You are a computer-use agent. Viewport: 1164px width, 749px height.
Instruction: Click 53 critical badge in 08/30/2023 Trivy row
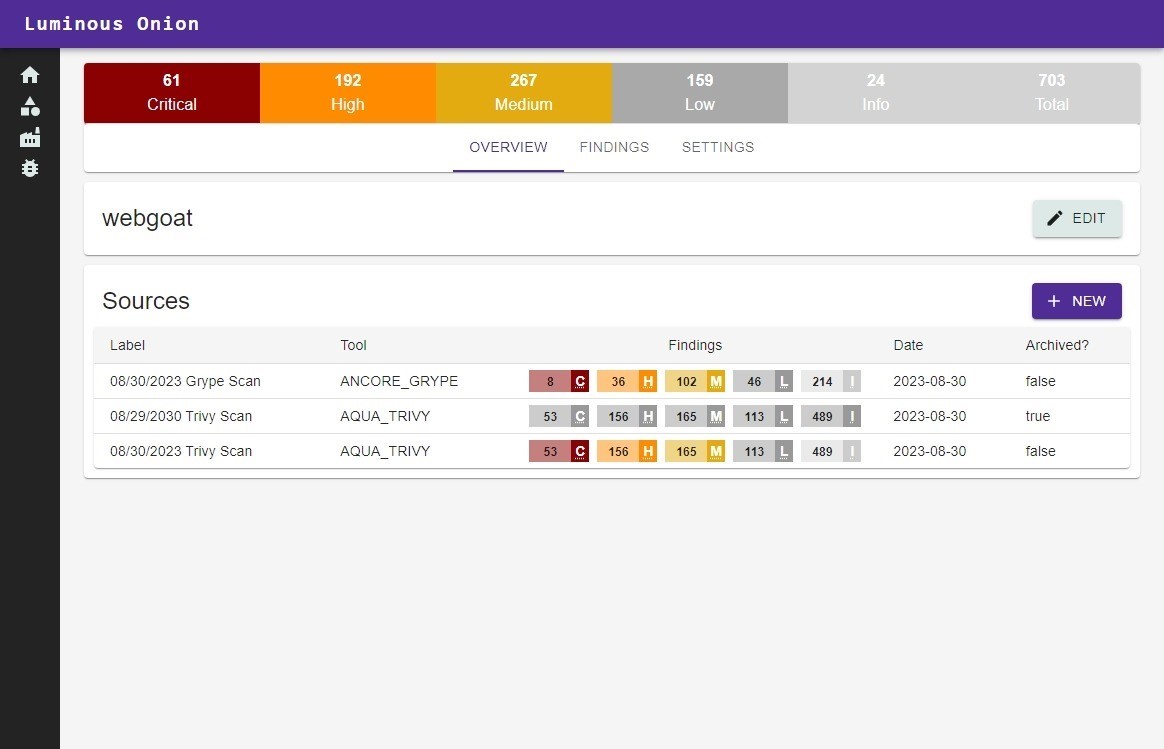point(558,451)
